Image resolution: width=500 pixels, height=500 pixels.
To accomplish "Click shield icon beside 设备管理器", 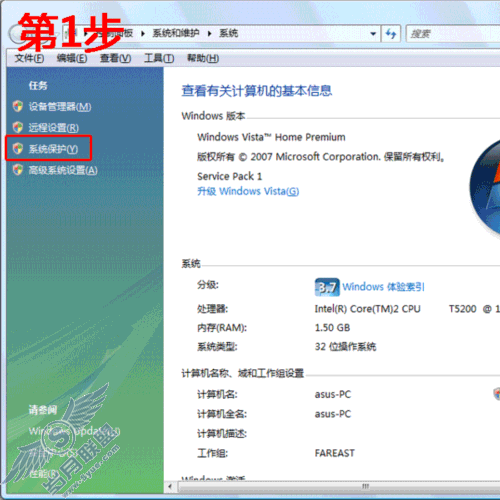I will coord(18,106).
